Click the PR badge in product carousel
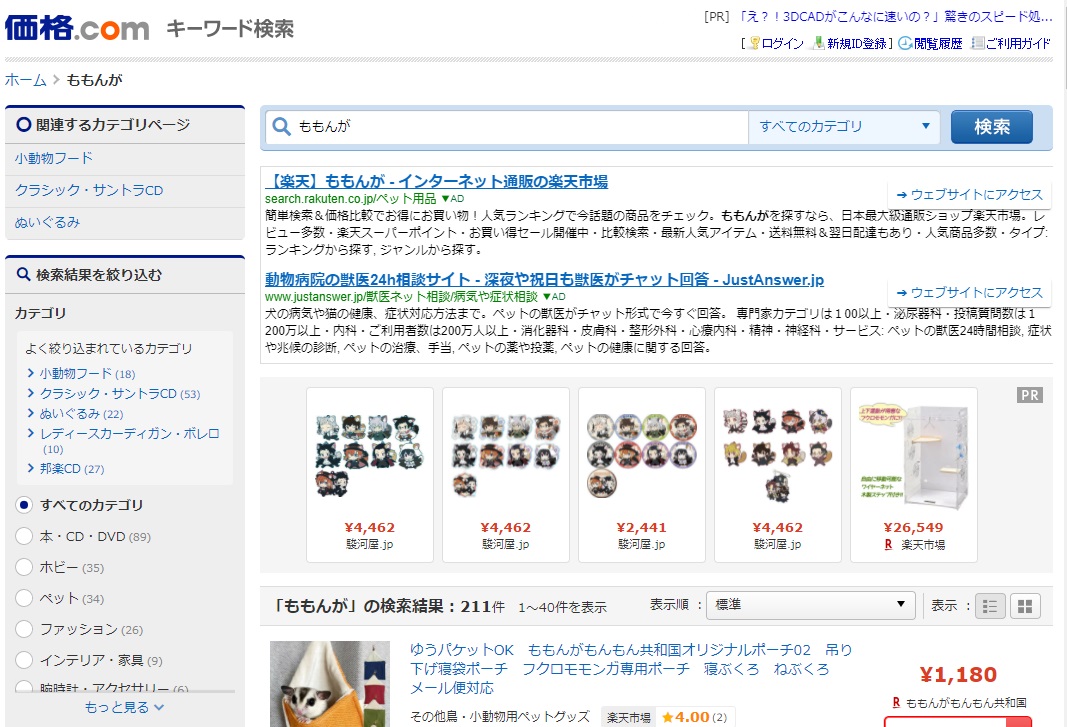Viewport: 1067px width, 727px height. click(1030, 395)
